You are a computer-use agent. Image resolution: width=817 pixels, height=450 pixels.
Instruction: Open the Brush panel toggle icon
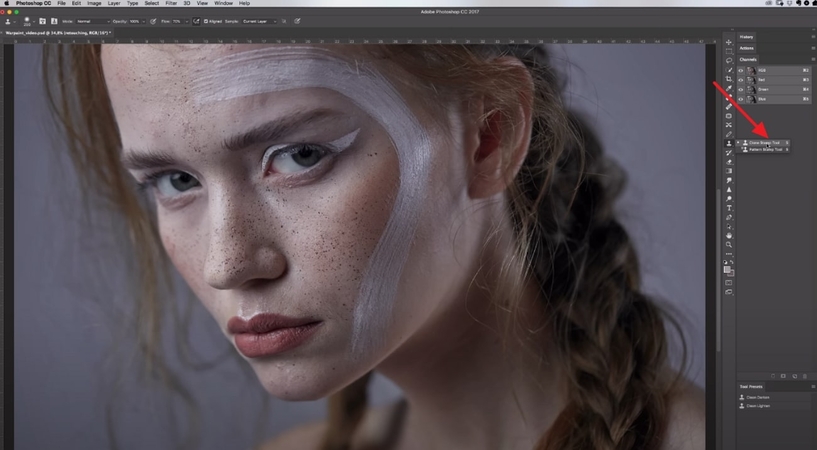click(x=43, y=21)
